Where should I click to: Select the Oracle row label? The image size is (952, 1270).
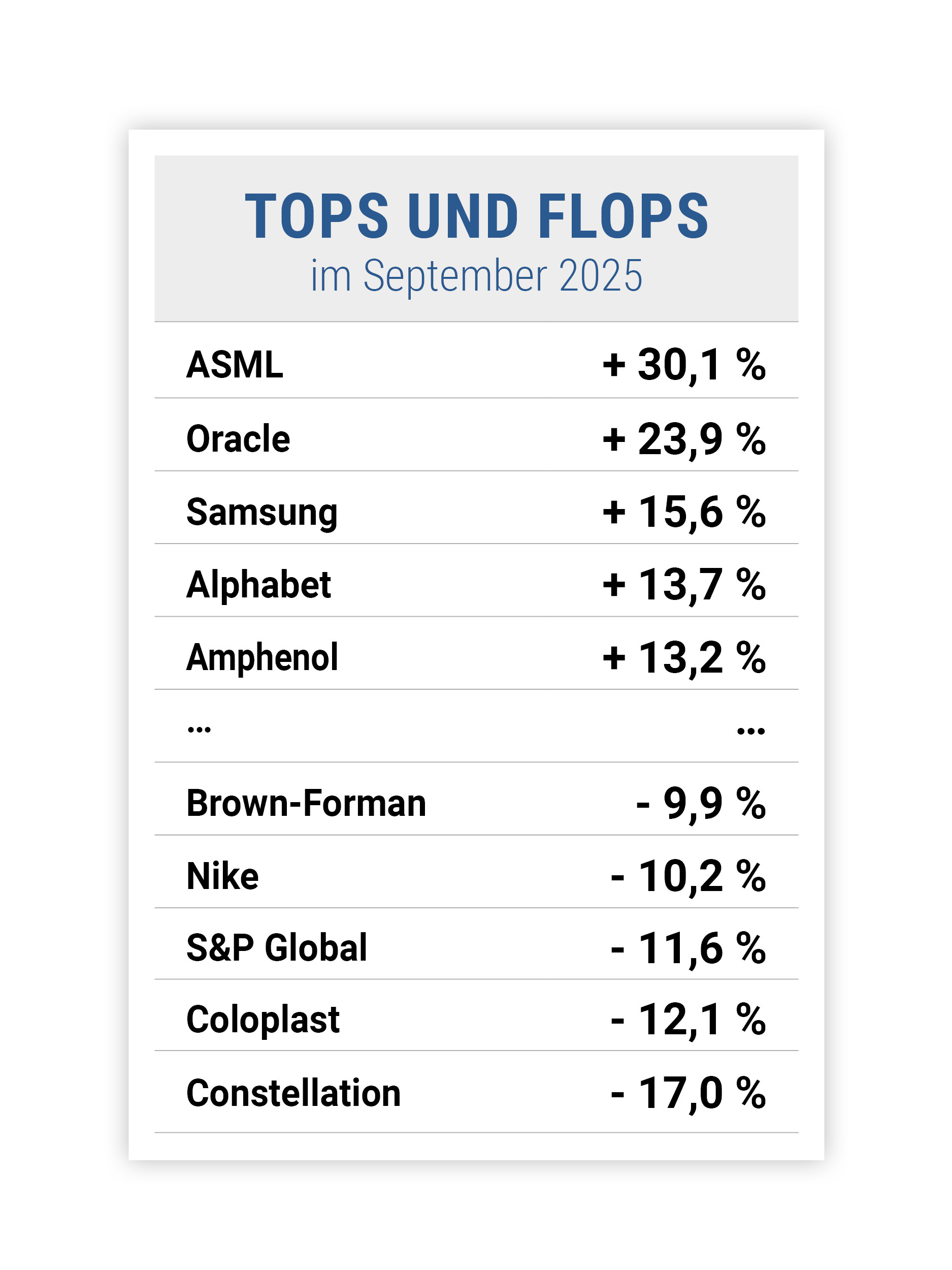(238, 439)
